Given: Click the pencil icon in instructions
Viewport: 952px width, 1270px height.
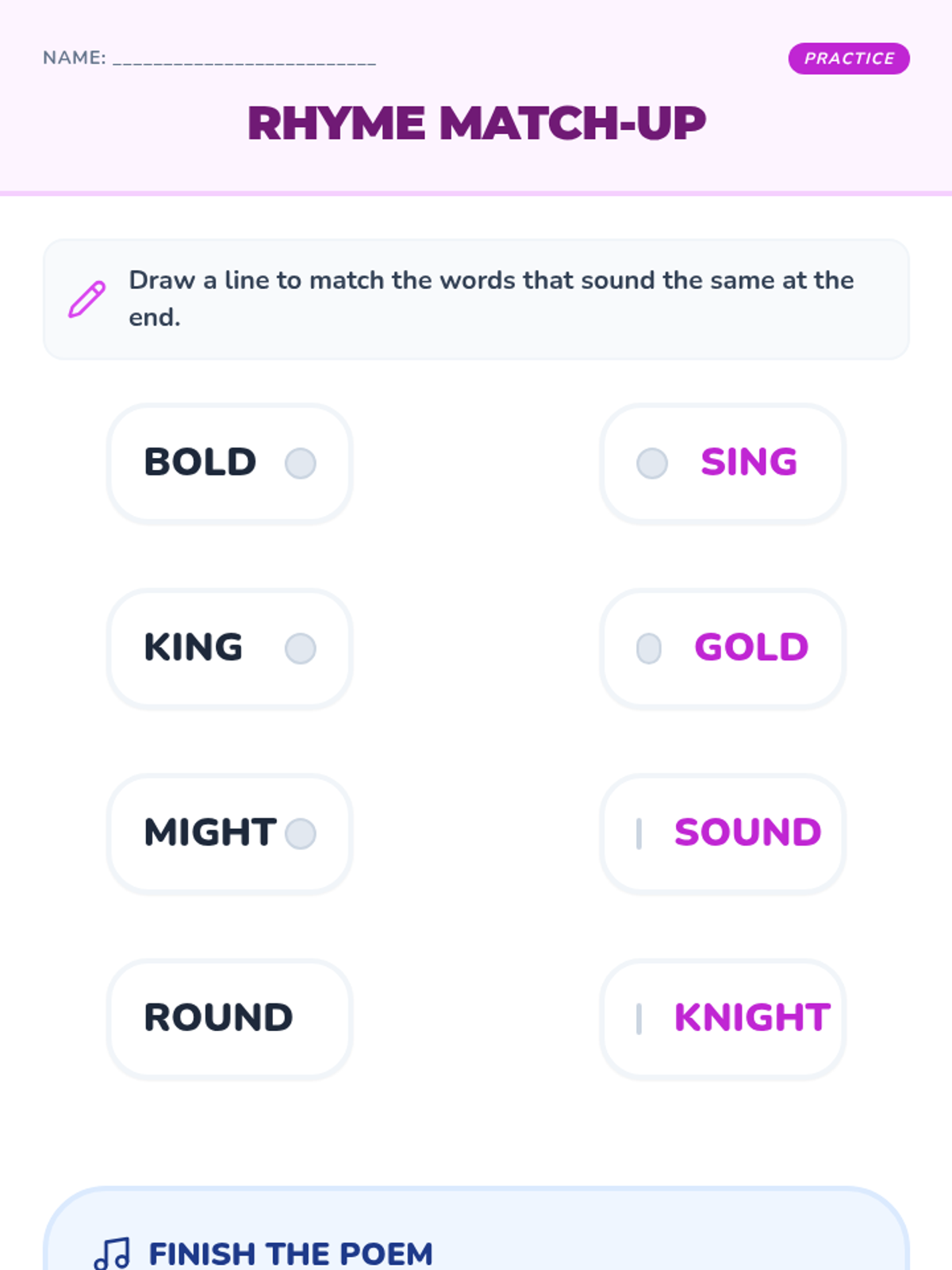Looking at the screenshot, I should [86, 299].
